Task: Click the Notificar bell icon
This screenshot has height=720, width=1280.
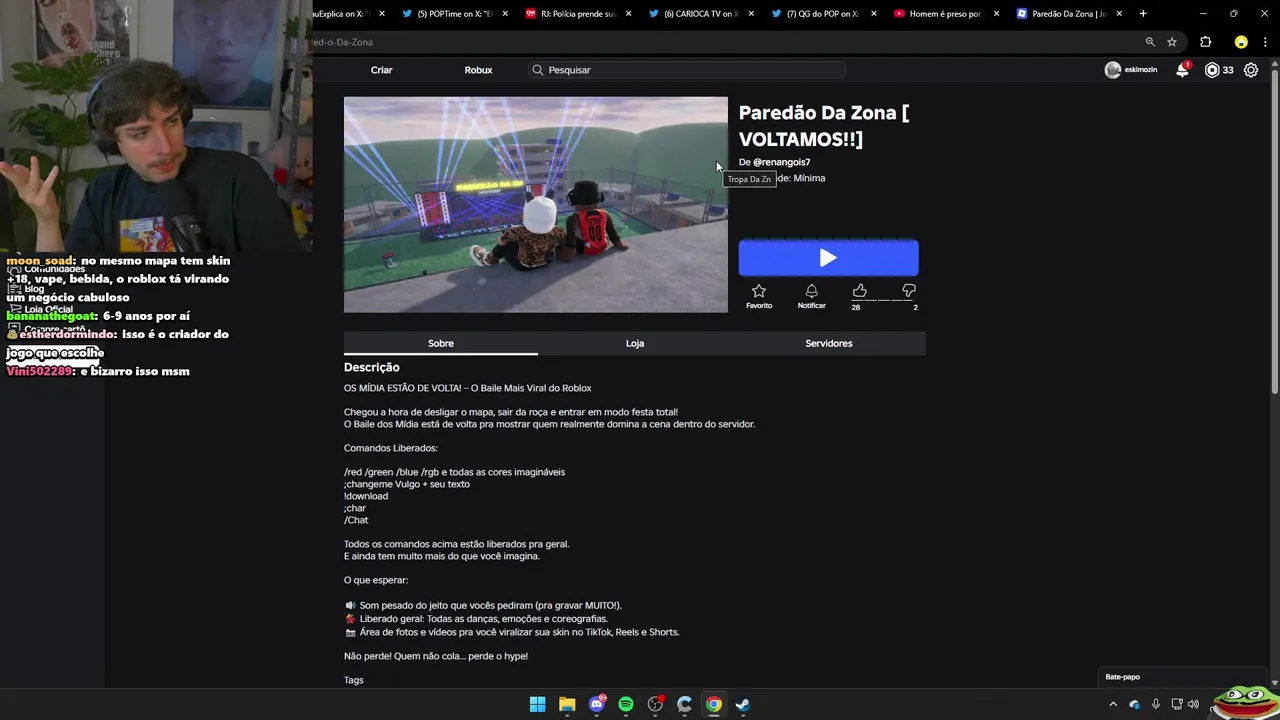Action: (811, 291)
